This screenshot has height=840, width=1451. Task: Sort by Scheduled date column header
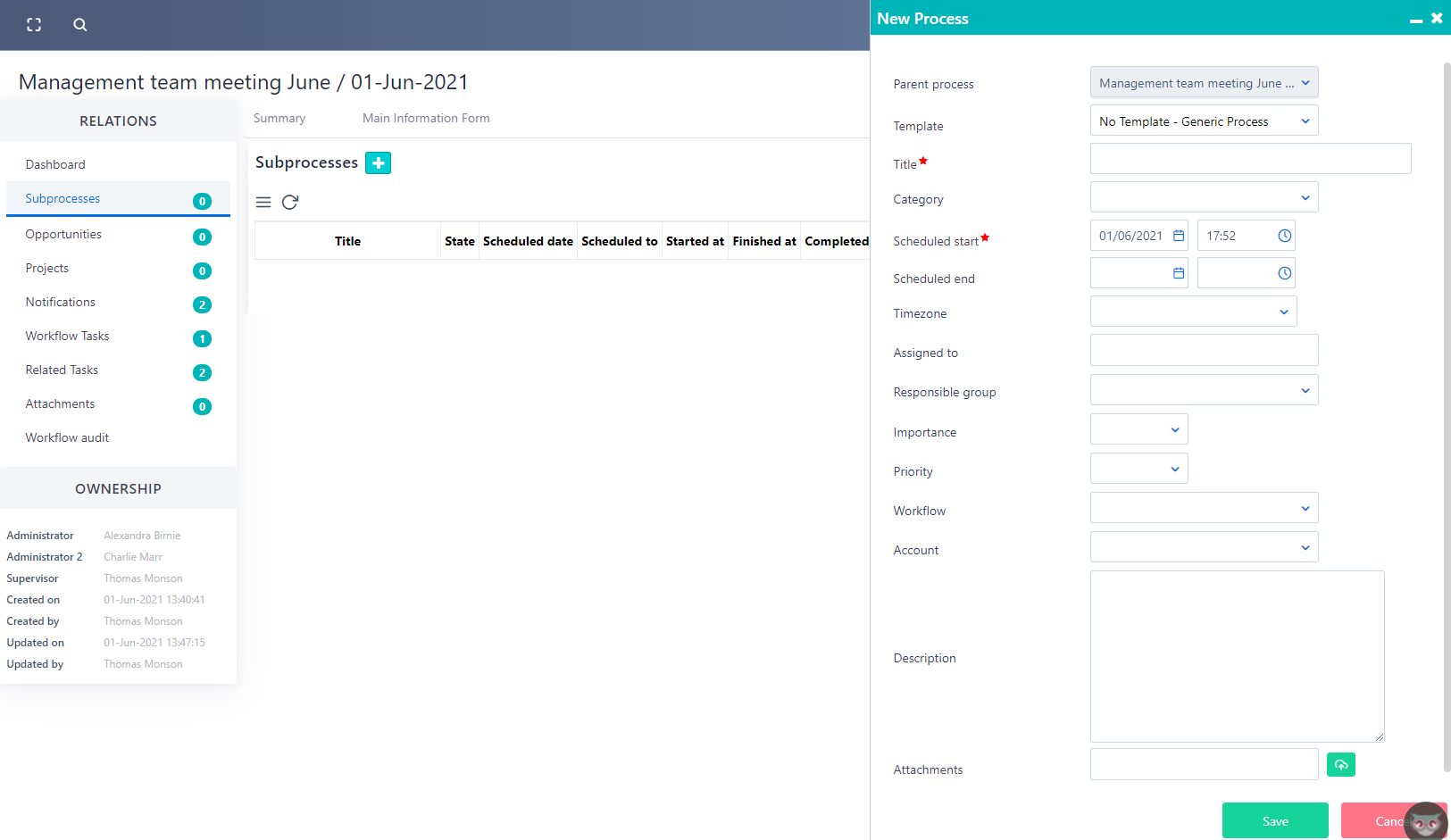tap(528, 241)
